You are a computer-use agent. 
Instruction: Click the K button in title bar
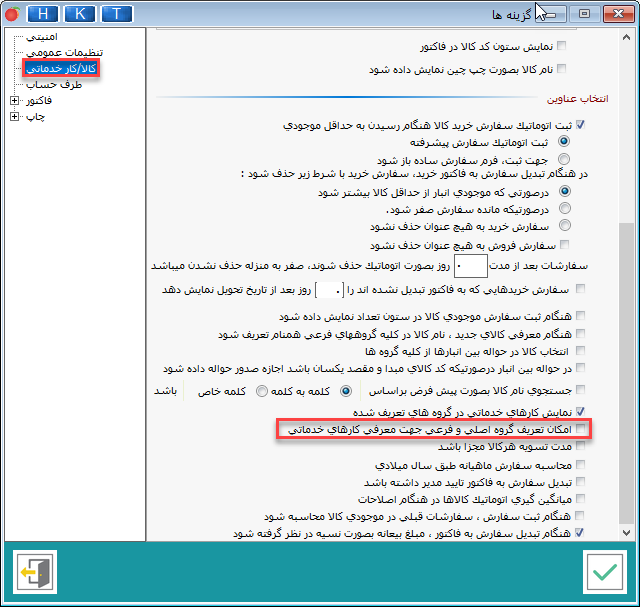tap(80, 14)
